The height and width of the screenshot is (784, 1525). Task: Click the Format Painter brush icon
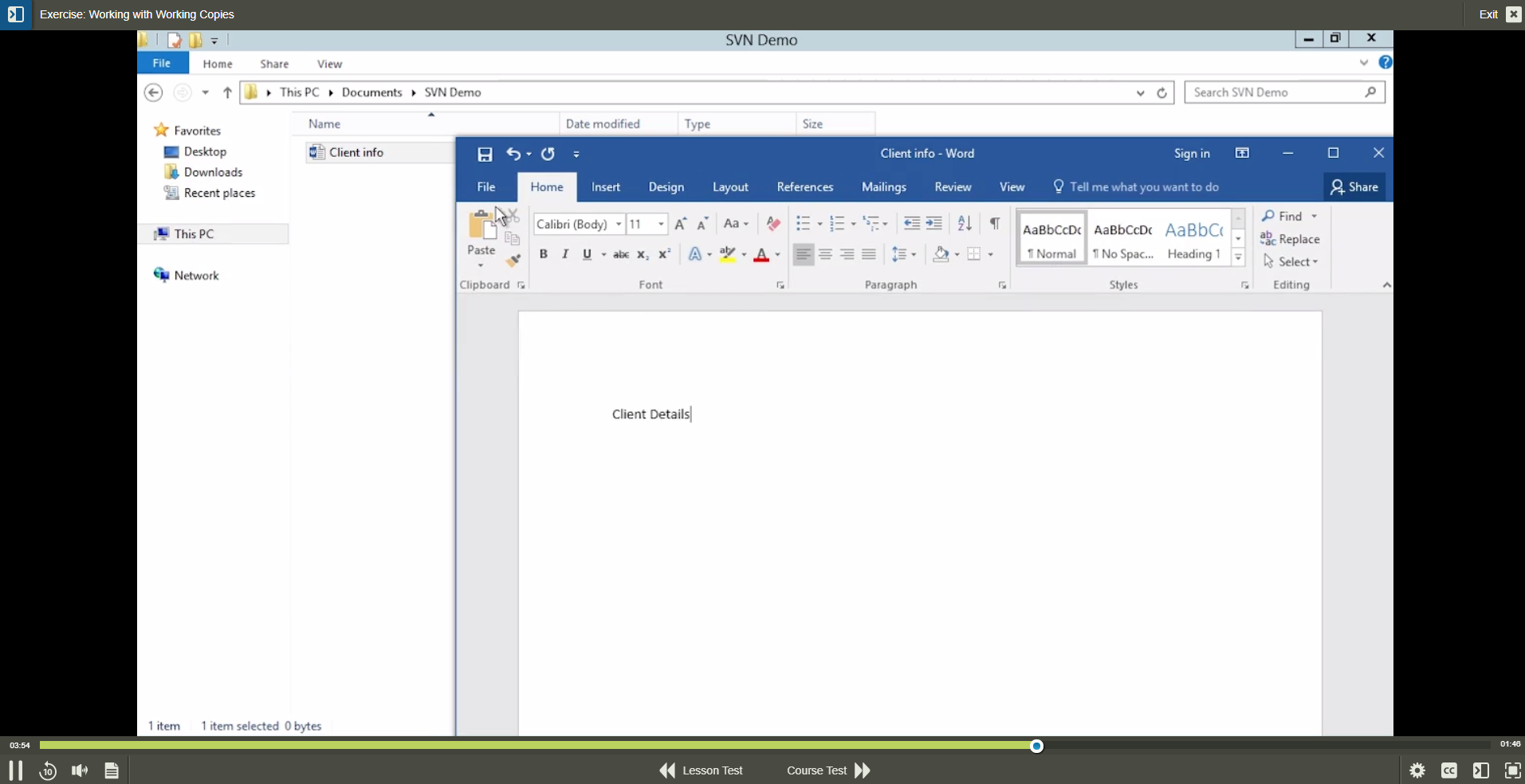(513, 260)
